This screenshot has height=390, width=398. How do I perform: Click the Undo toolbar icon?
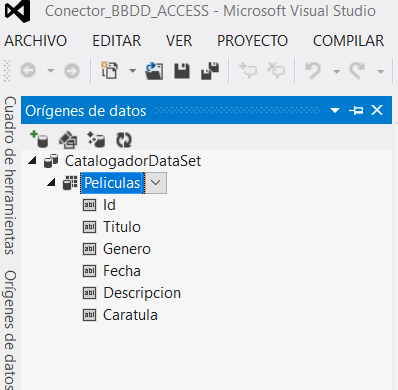tap(313, 71)
